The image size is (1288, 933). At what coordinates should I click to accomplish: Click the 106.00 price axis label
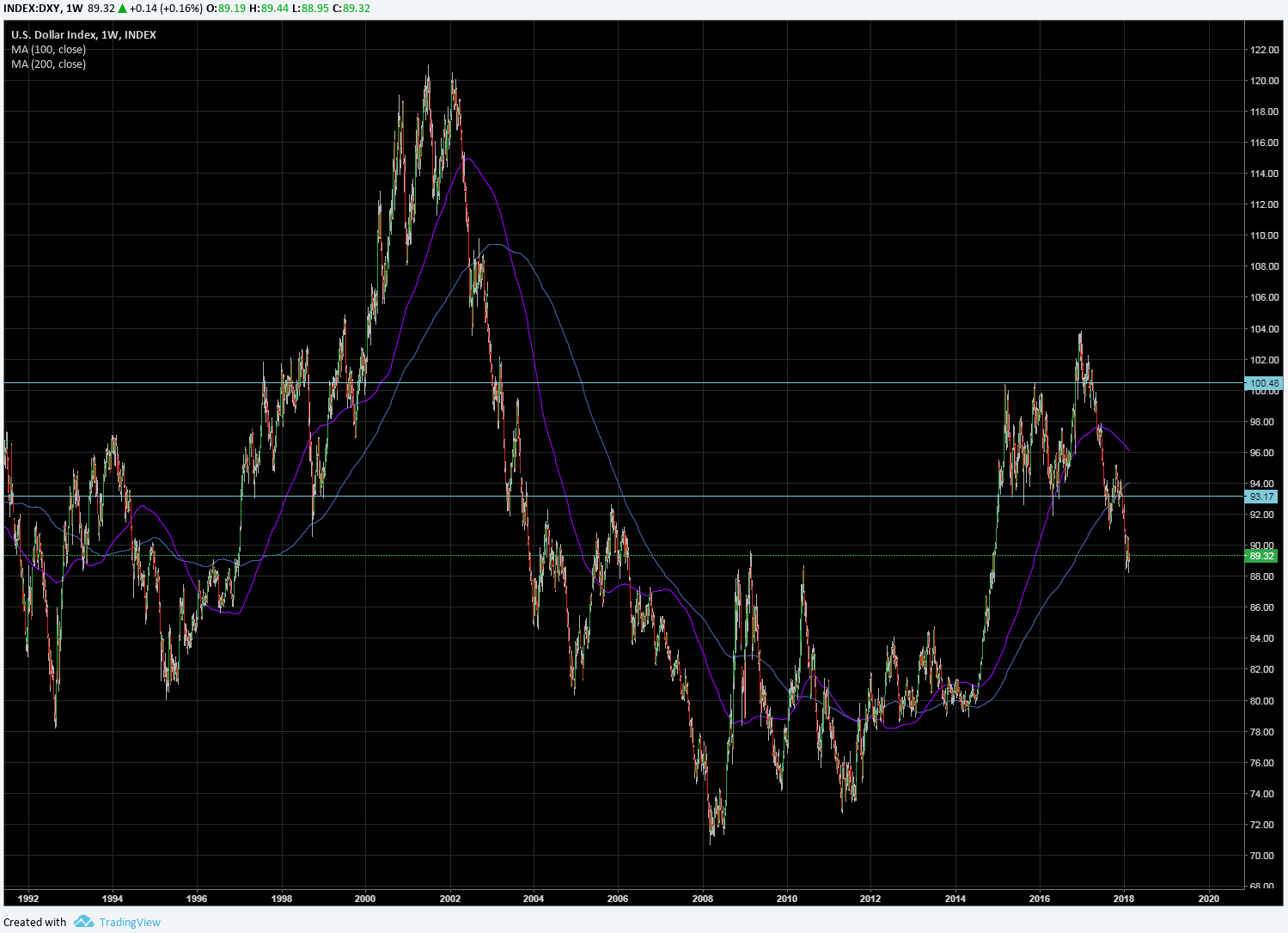[1264, 297]
